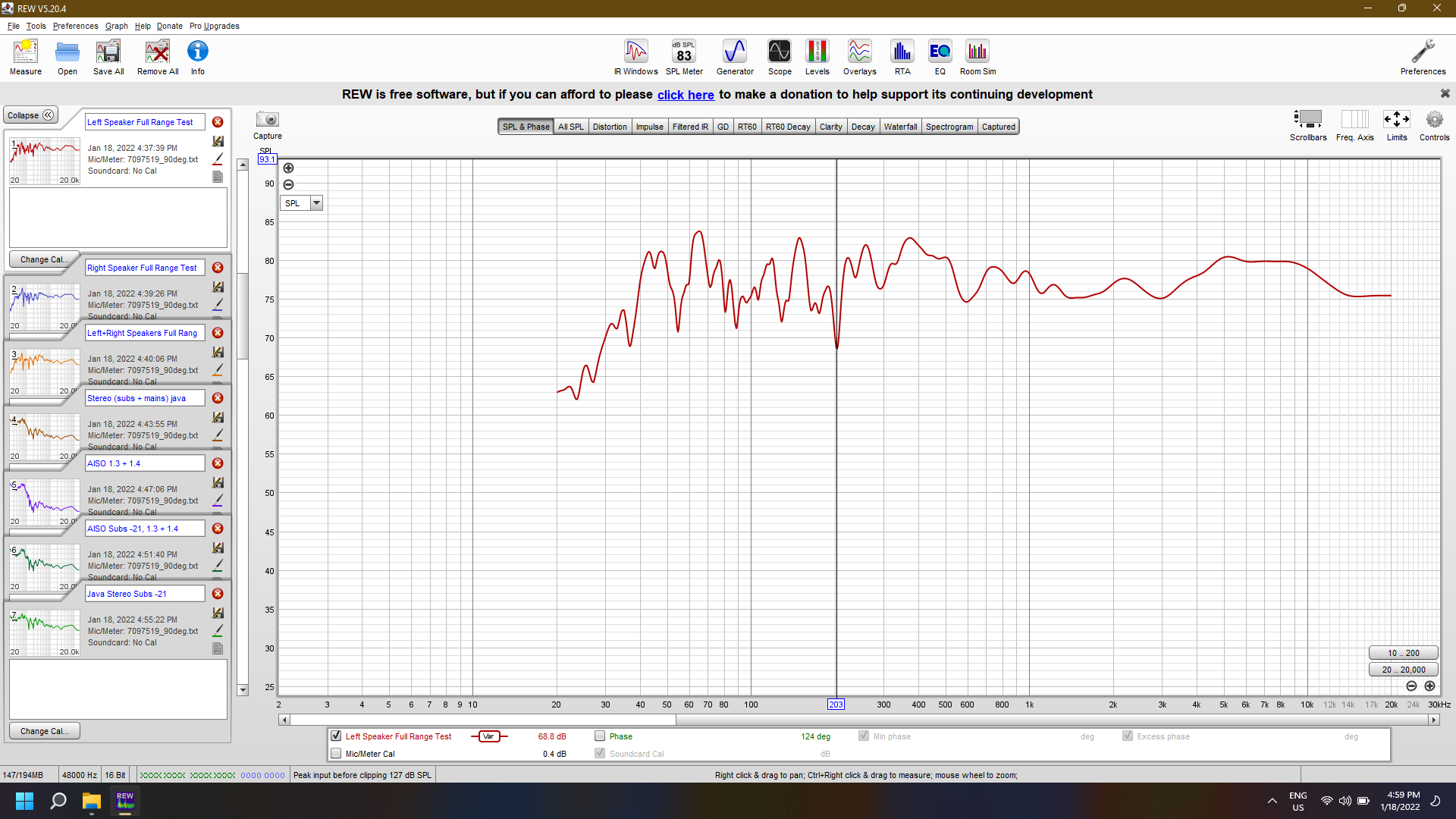Remove Right Speaker Full Range Test measurement
This screenshot has width=1456, height=819.
[x=218, y=268]
